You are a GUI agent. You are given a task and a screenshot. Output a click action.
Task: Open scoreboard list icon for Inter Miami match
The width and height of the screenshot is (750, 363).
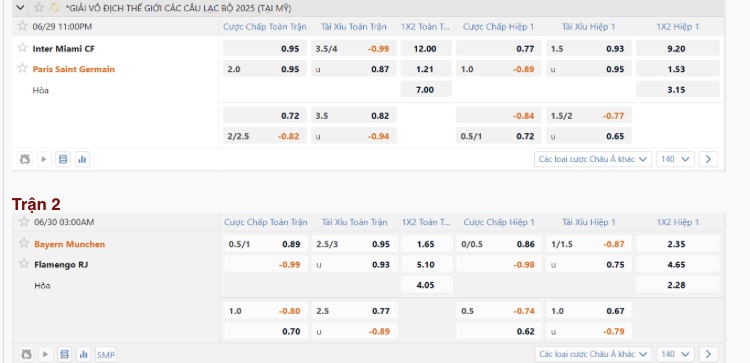click(63, 159)
